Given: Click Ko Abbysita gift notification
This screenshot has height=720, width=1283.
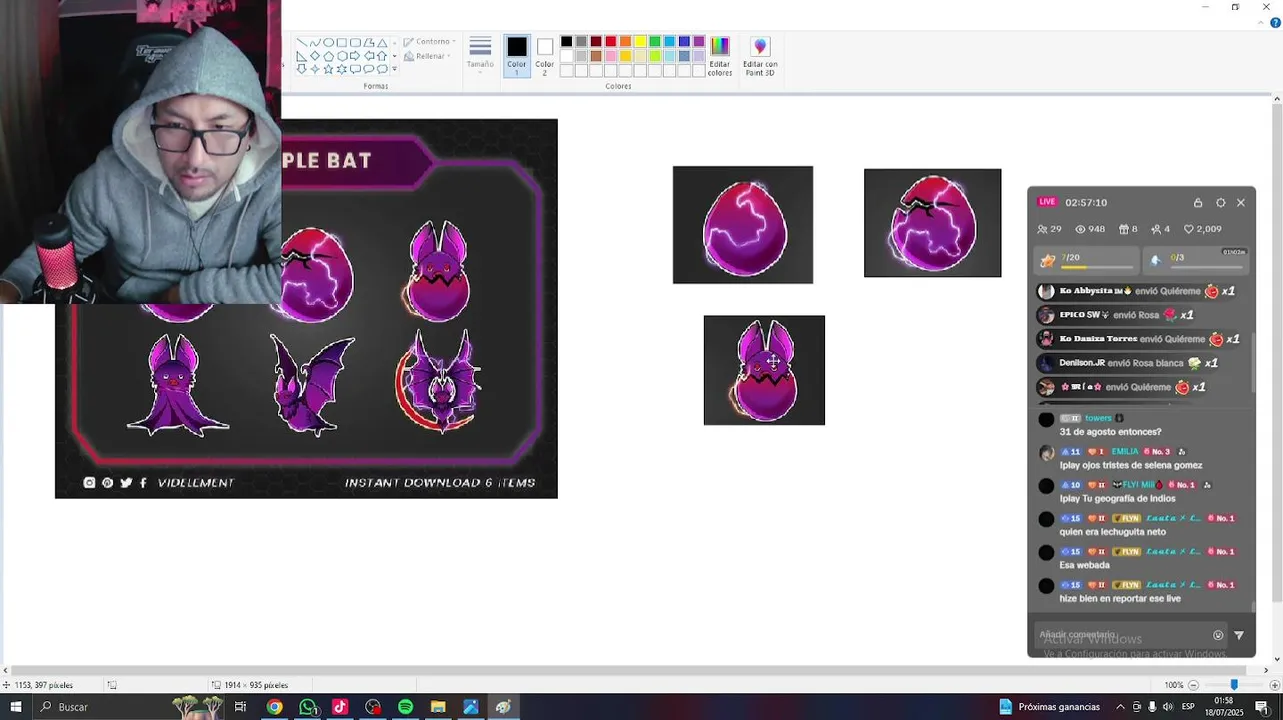Looking at the screenshot, I should coord(1136,291).
